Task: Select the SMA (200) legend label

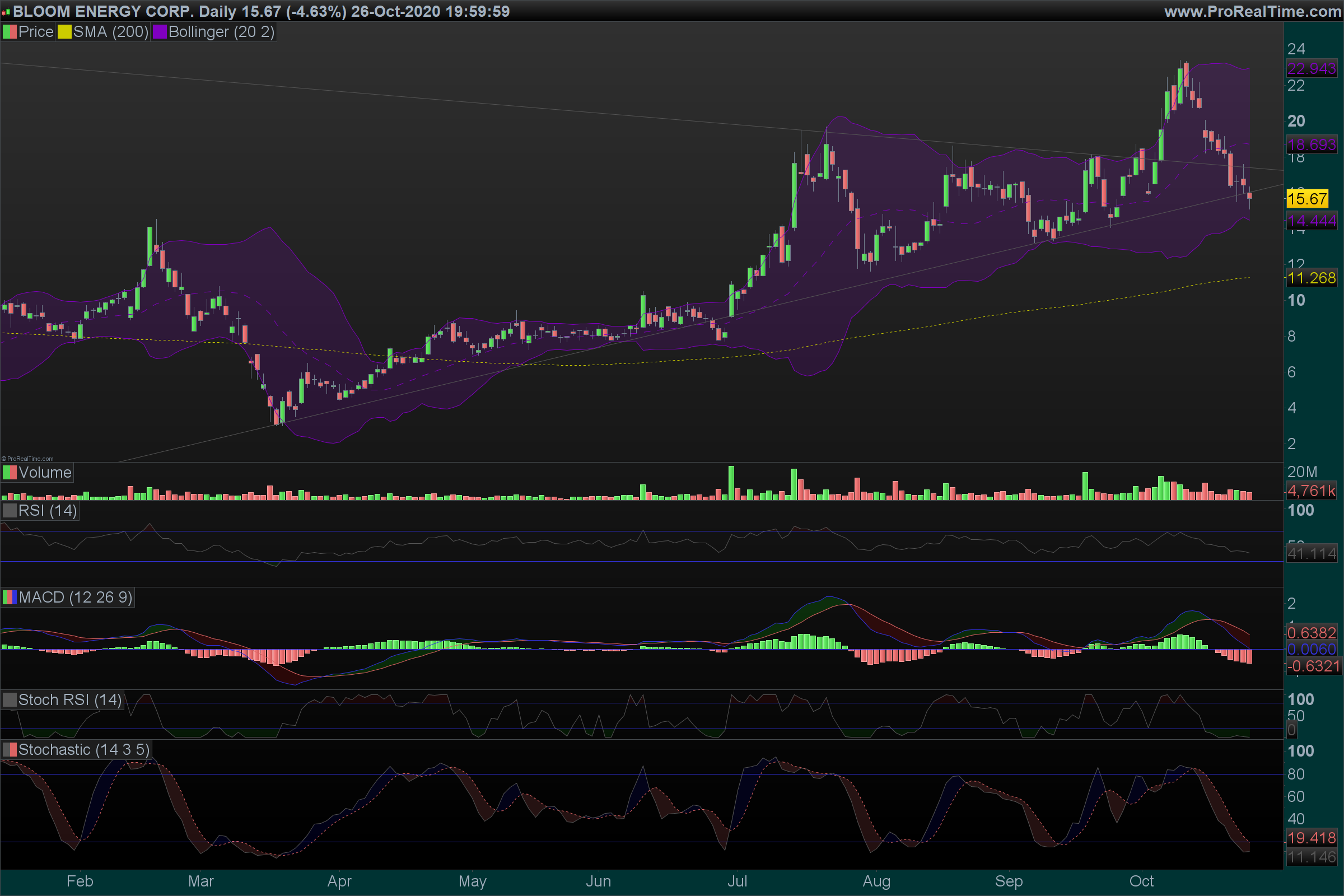Action: click(111, 32)
